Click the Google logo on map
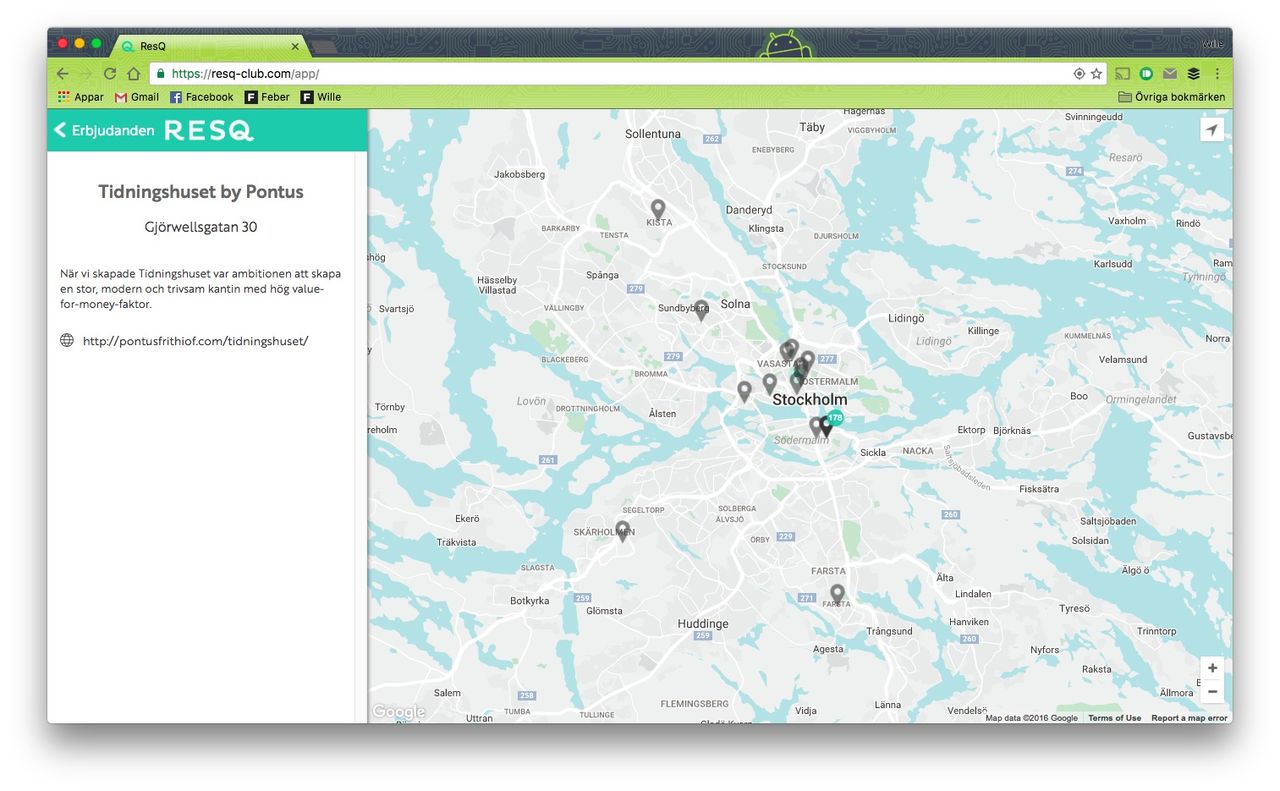Screen dimensions: 1280x791 pyautogui.click(x=399, y=712)
